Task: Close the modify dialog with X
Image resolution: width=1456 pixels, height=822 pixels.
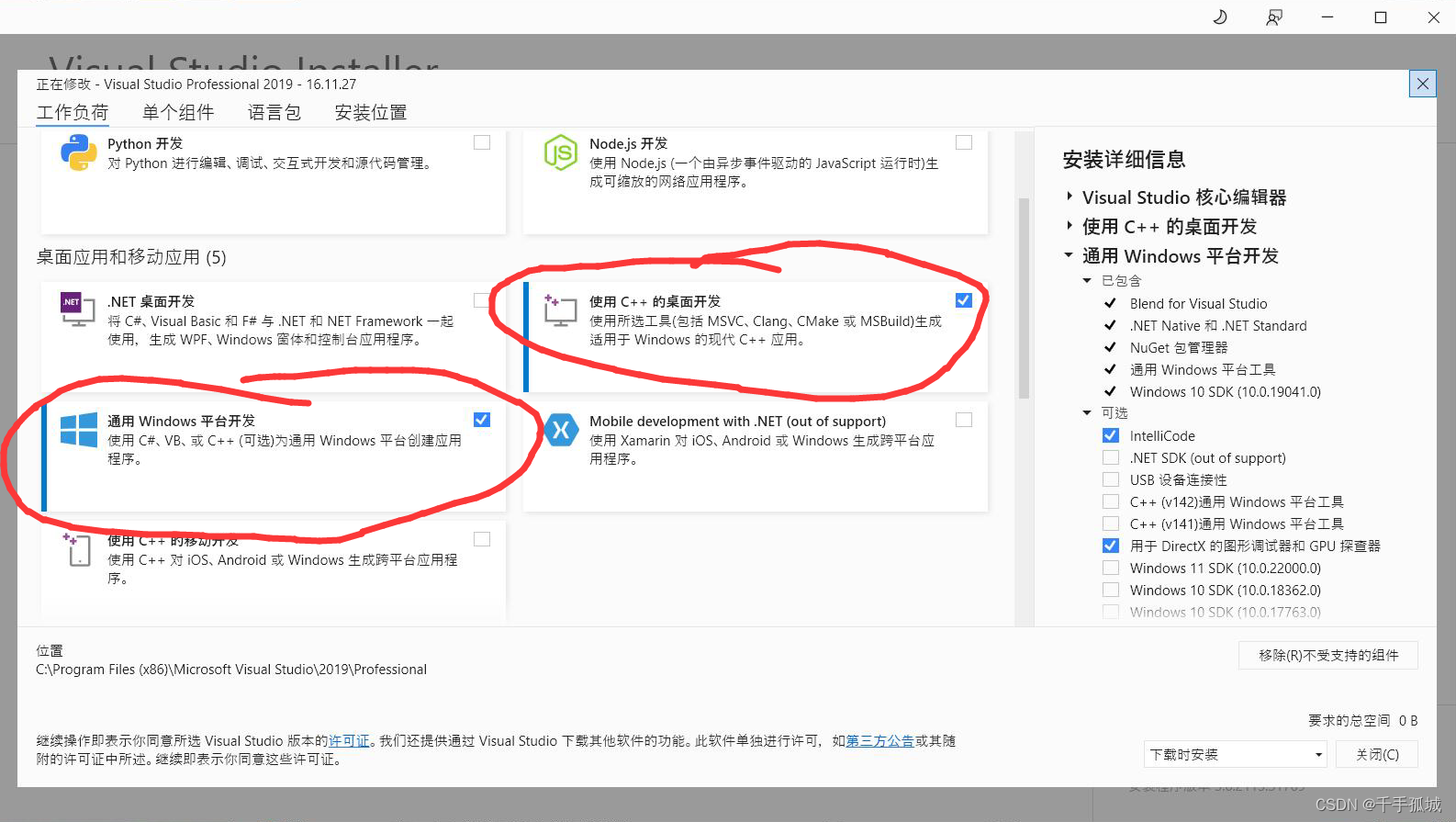Action: pos(1422,84)
